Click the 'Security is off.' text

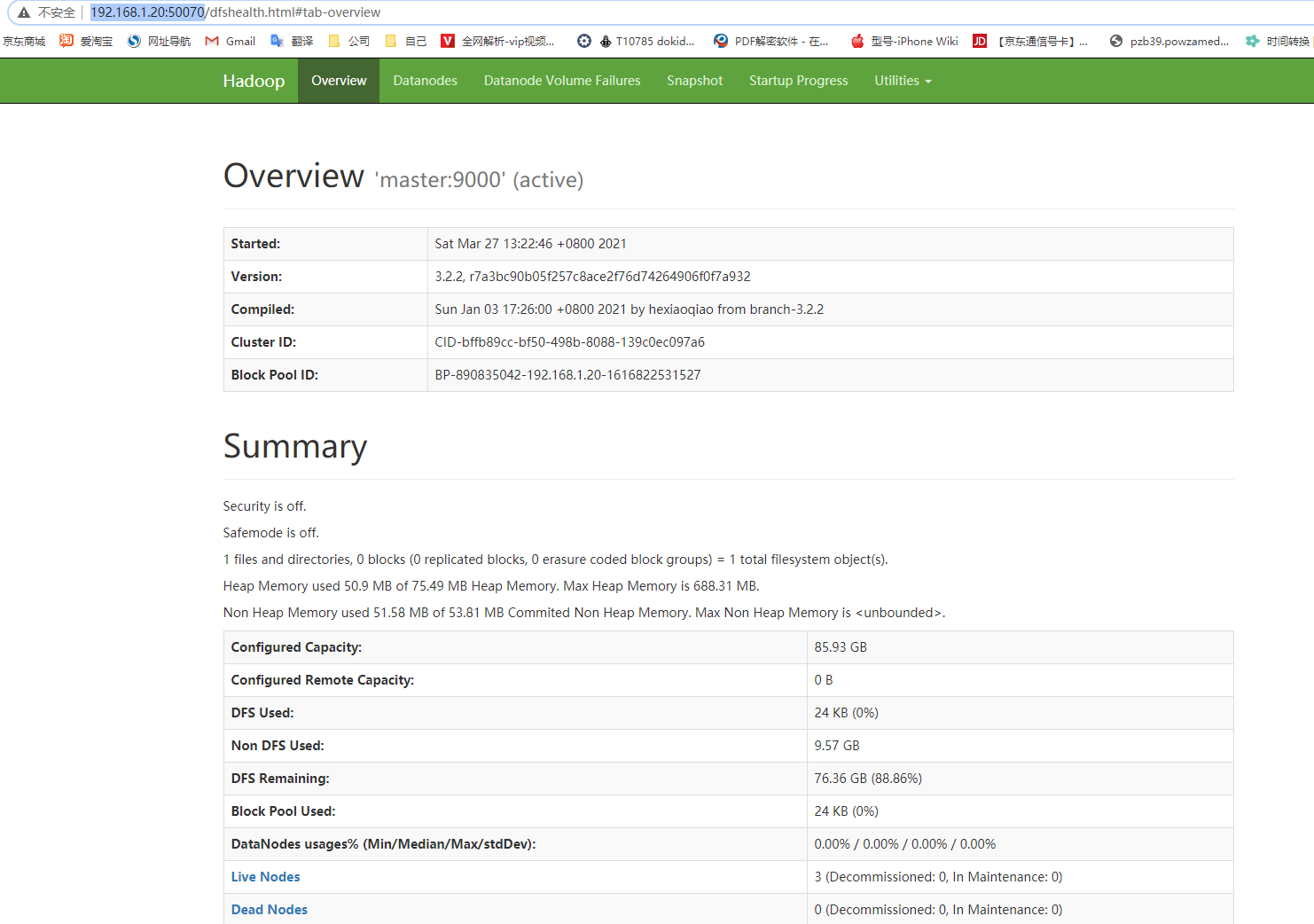click(x=264, y=506)
